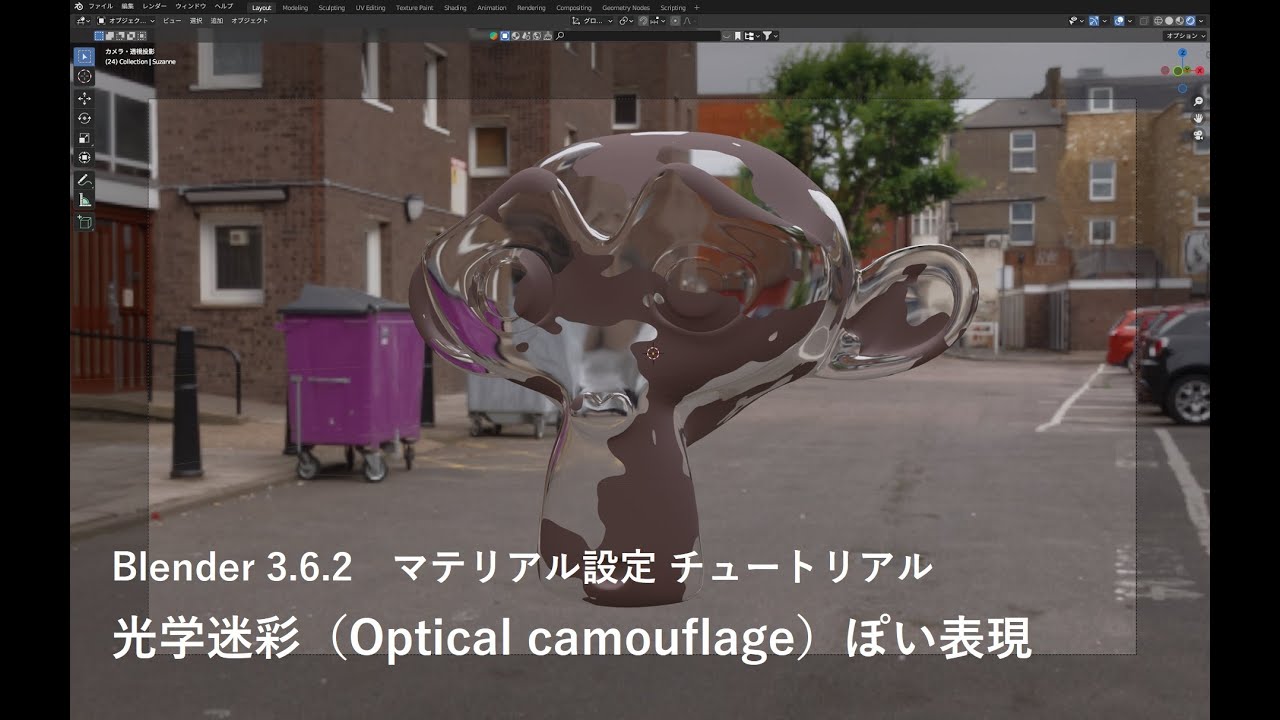Image resolution: width=1280 pixels, height=720 pixels.
Task: Click the Blender logo menu
Action: pyautogui.click(x=78, y=6)
